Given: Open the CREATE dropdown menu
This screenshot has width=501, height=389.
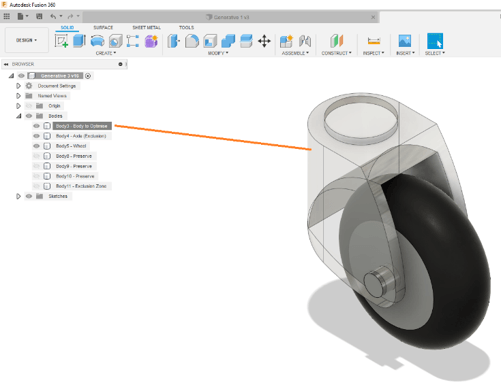Looking at the screenshot, I should (106, 53).
